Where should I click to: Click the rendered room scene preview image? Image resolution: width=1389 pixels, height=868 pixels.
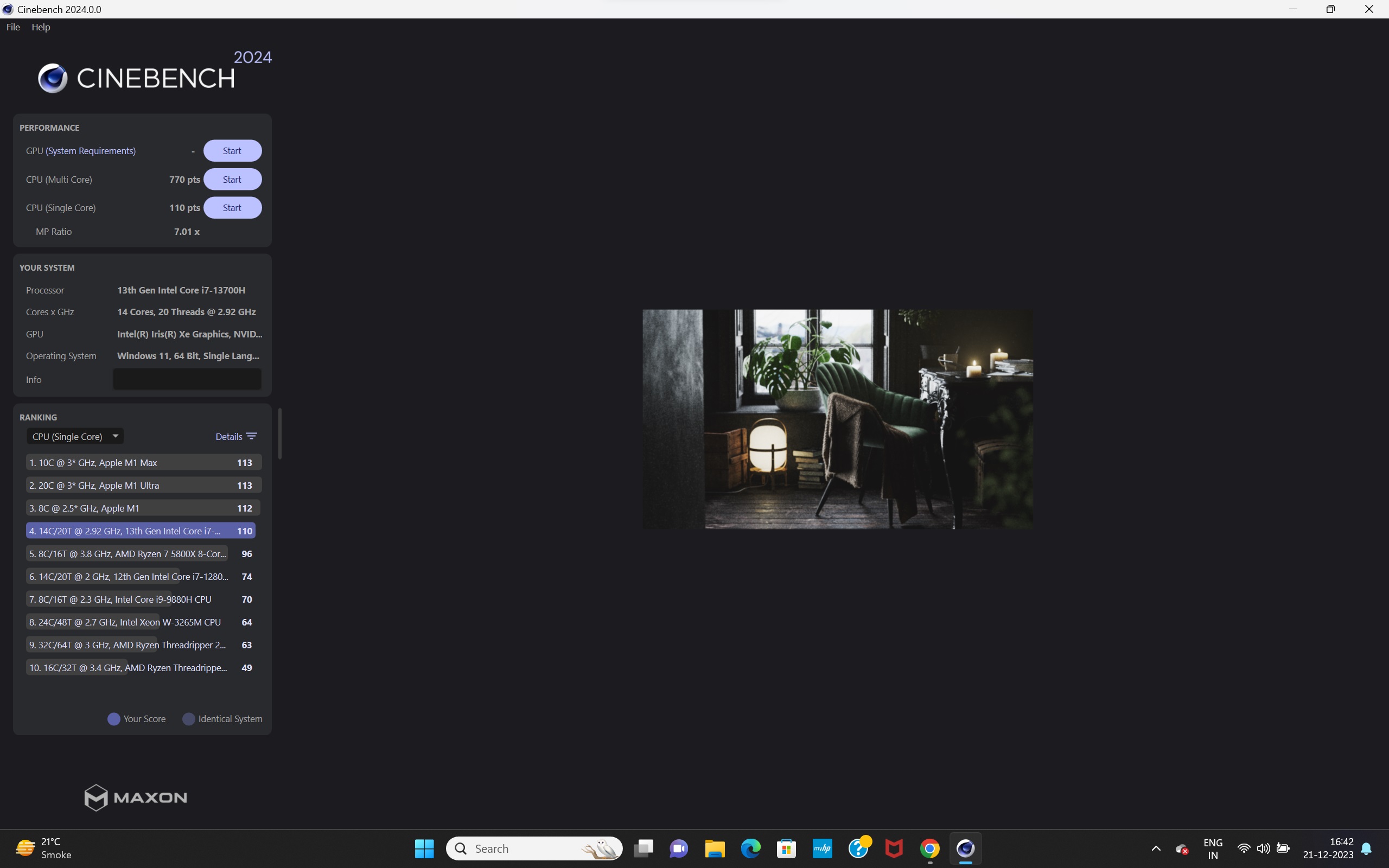(837, 419)
